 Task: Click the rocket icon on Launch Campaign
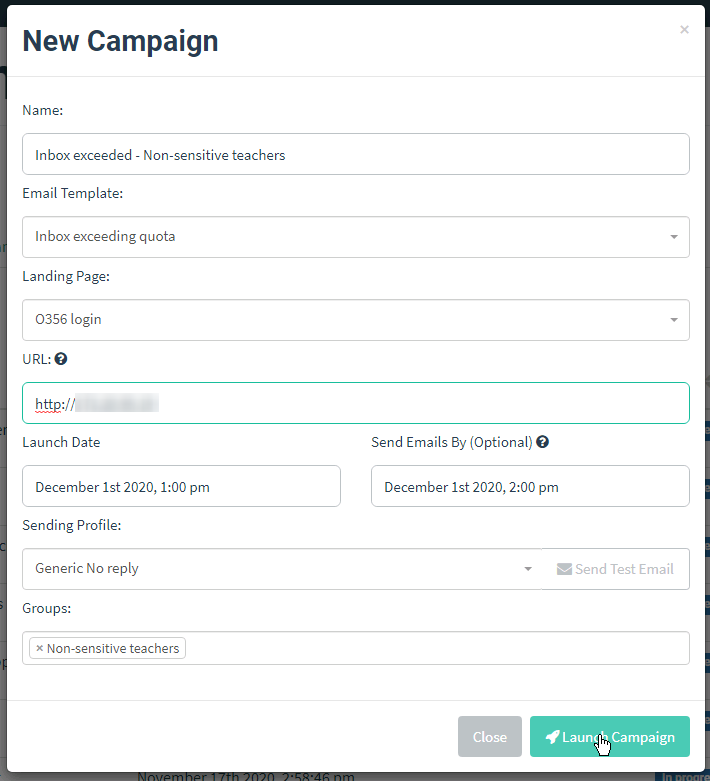click(x=552, y=737)
